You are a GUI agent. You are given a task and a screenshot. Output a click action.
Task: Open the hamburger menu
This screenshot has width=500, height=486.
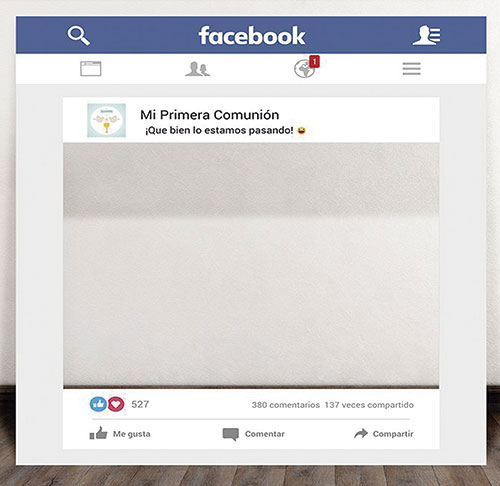click(411, 69)
